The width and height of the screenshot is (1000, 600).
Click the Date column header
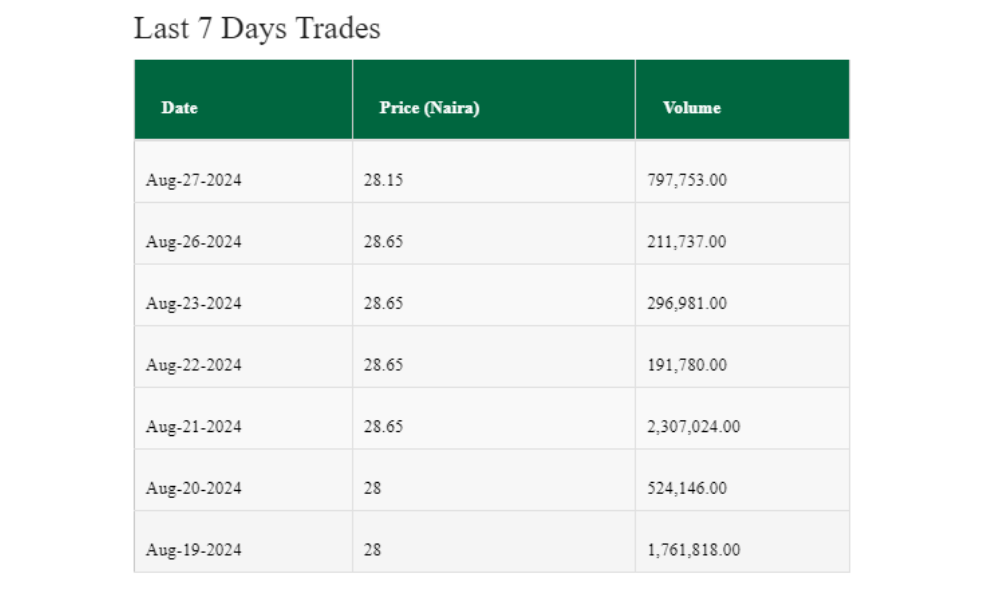tap(180, 108)
